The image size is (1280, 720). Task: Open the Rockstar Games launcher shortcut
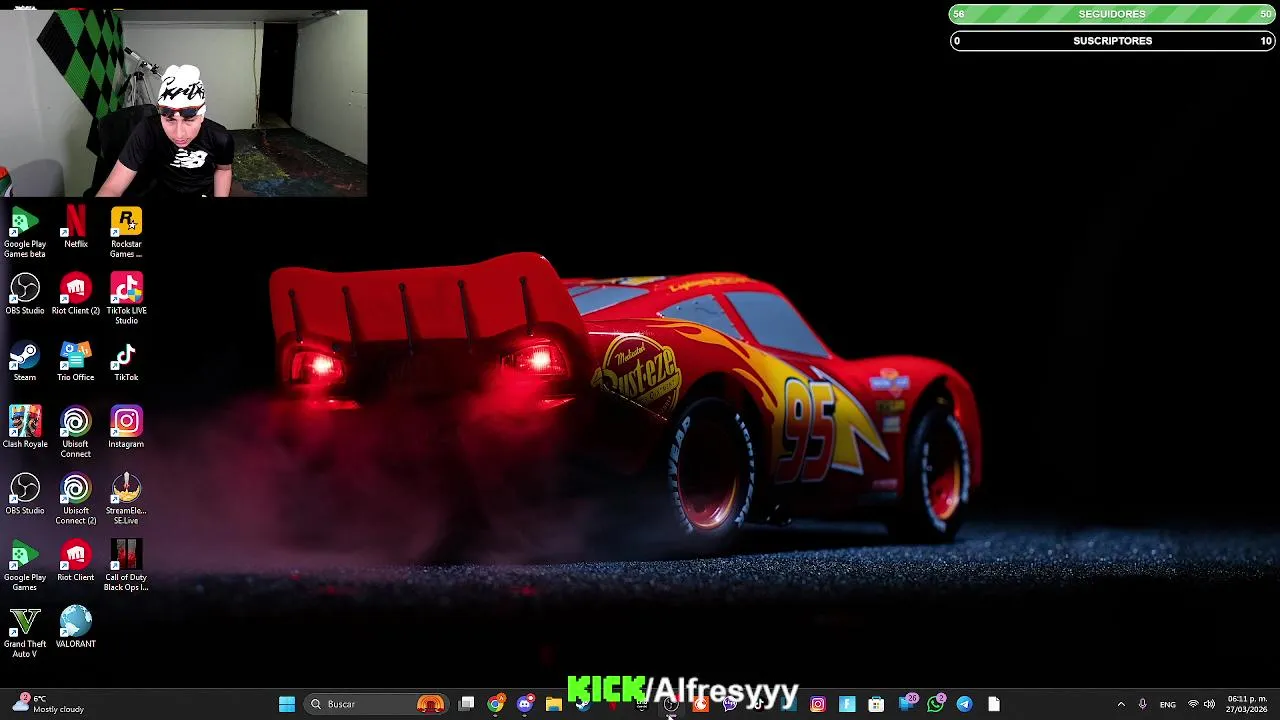[126, 232]
